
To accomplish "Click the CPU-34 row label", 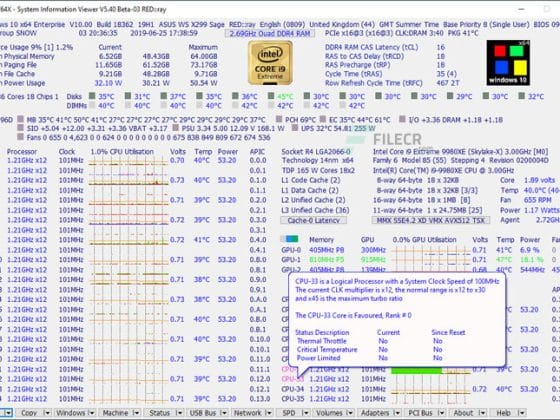I will point(293,389).
